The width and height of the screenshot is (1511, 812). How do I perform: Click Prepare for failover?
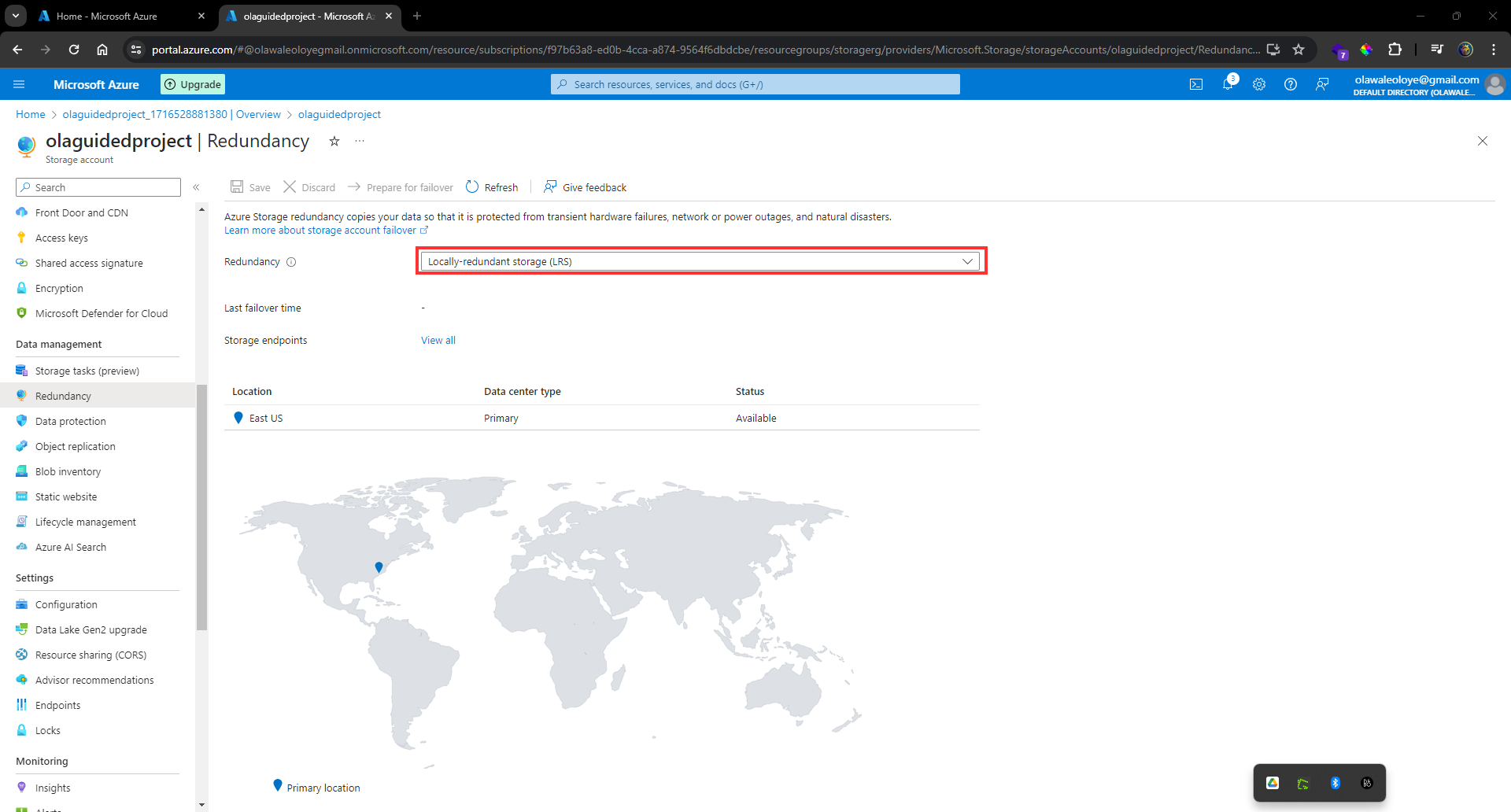[x=401, y=187]
